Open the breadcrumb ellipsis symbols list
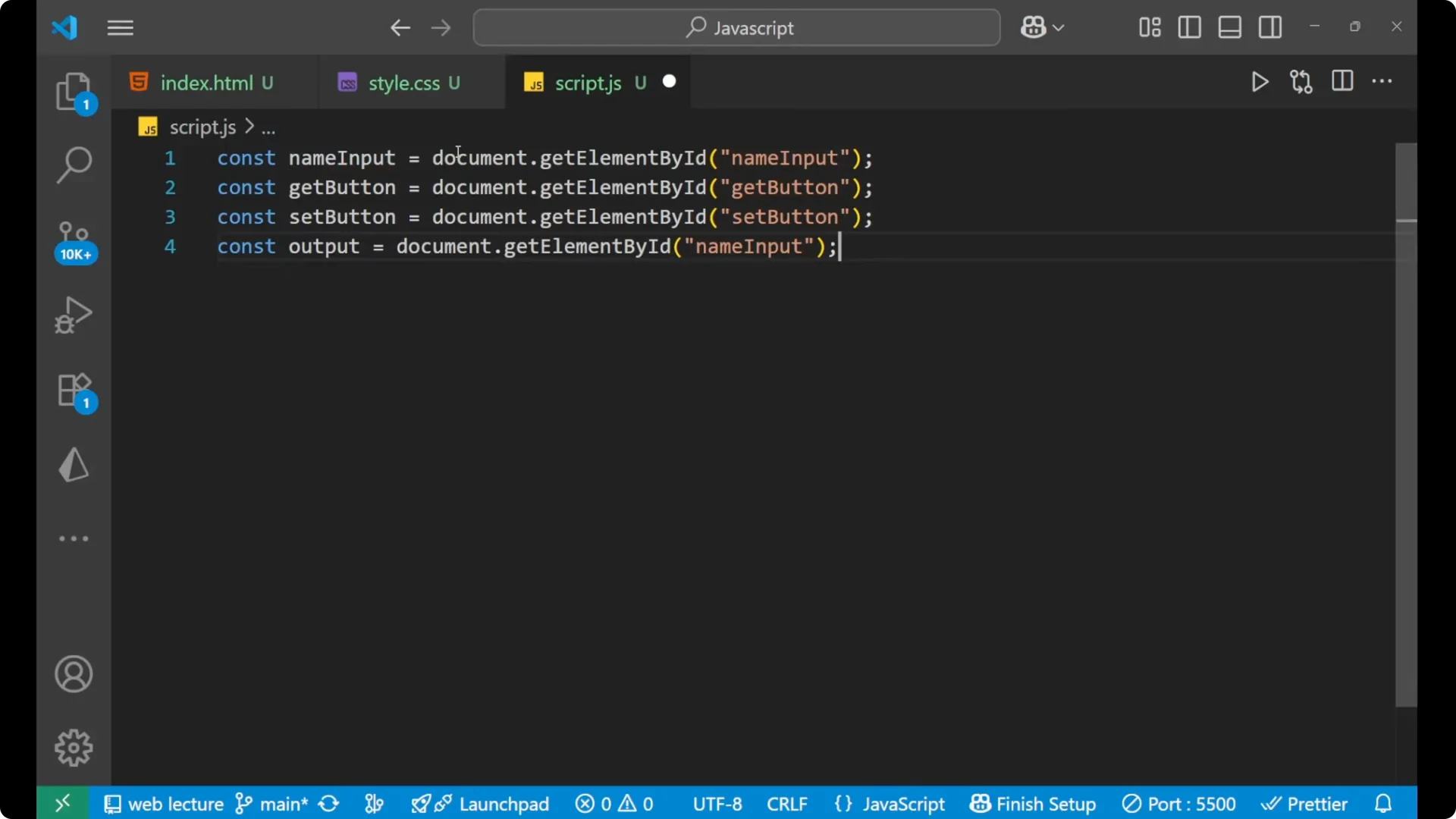 coord(269,127)
